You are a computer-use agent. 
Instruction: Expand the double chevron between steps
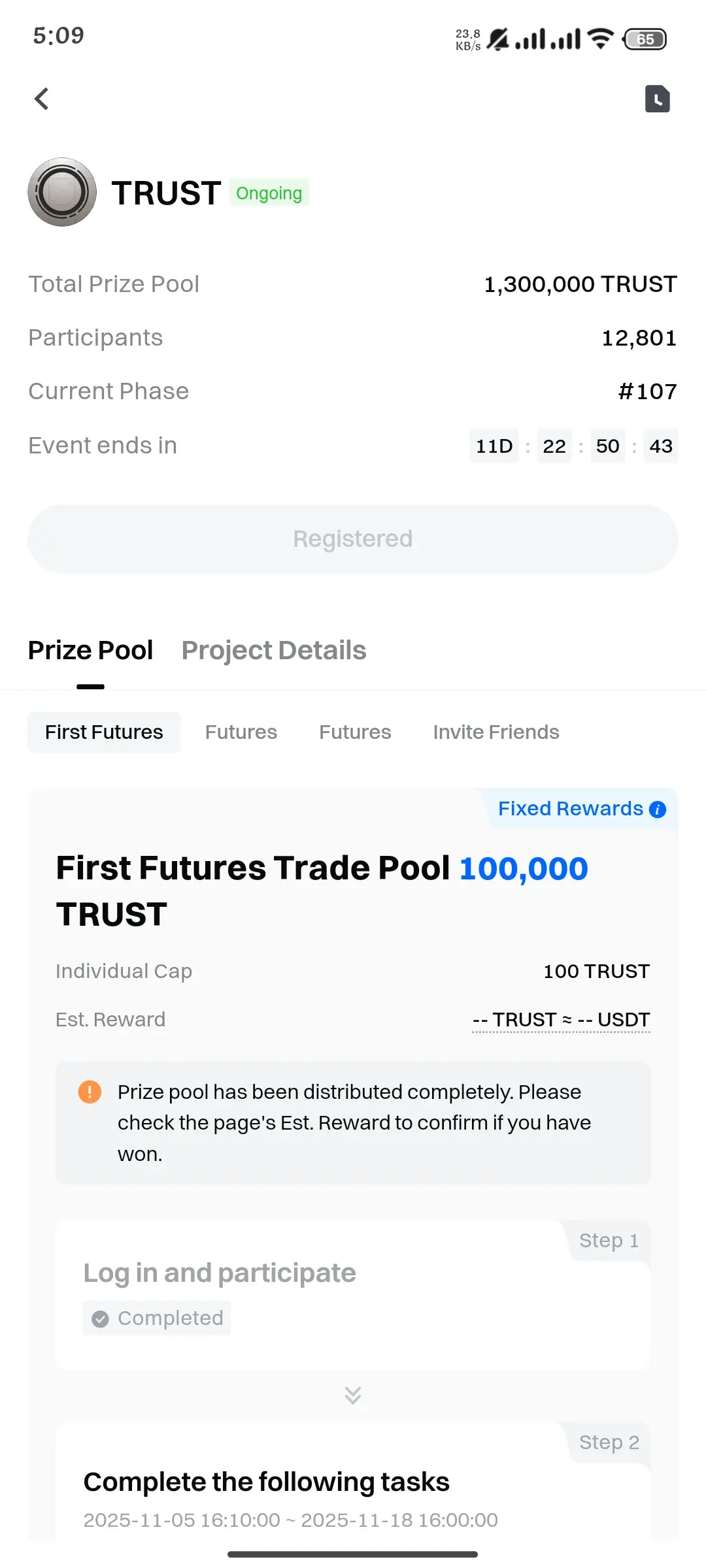[x=353, y=1395]
